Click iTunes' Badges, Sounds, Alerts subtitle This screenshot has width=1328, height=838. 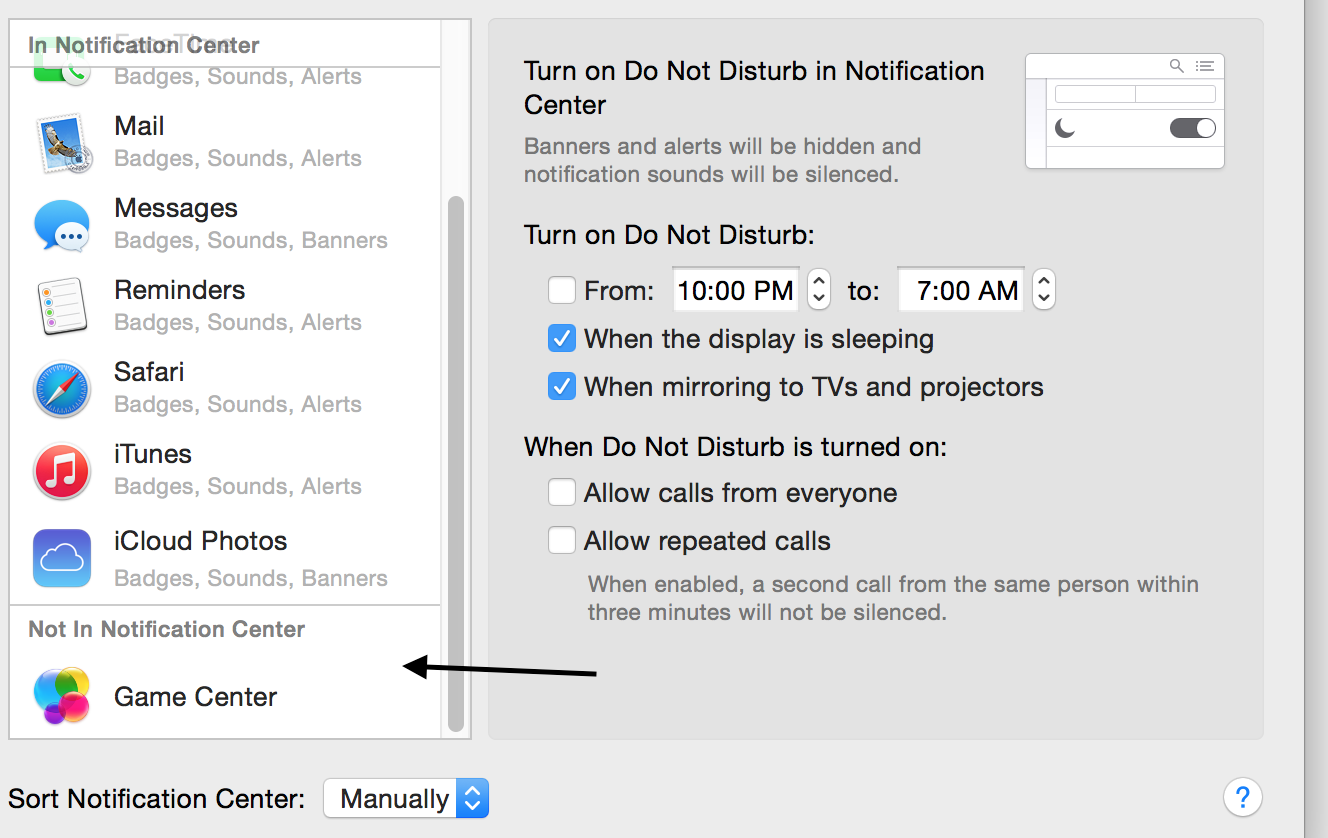pyautogui.click(x=238, y=486)
